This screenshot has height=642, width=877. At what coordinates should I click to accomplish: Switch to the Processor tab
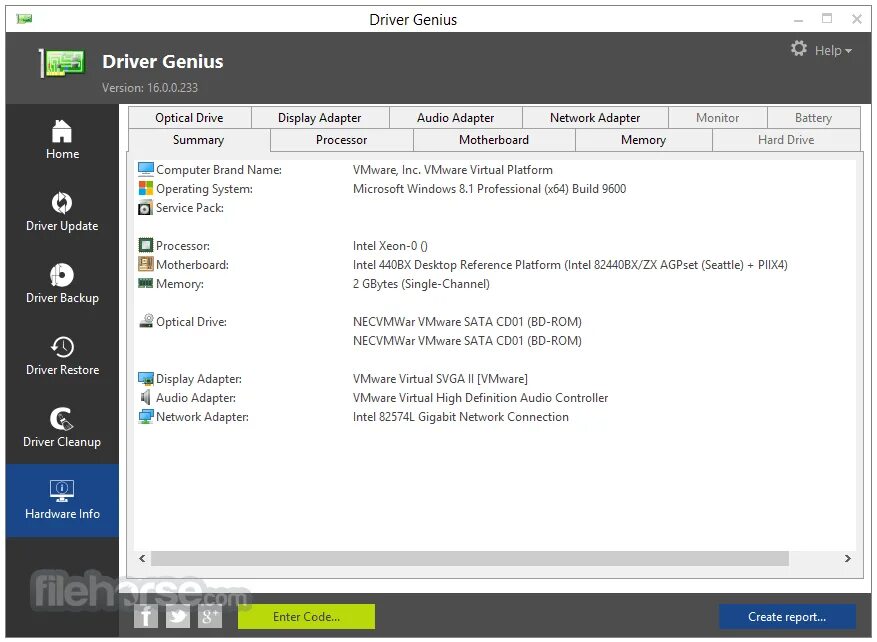tap(342, 140)
